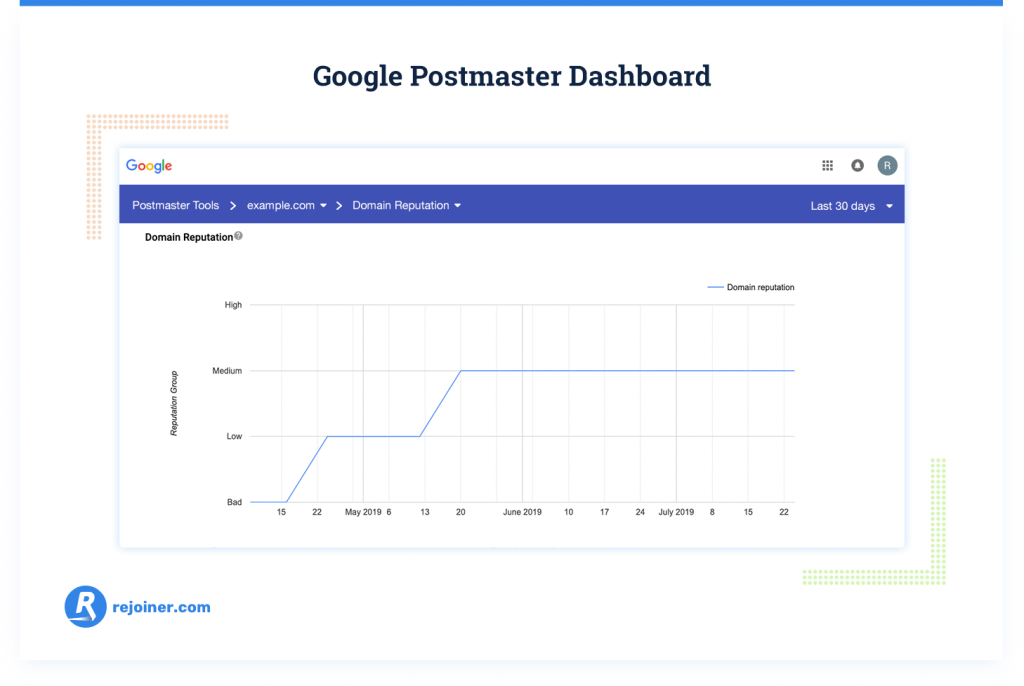Viewport: 1024px width, 686px height.
Task: Click the chevron after Postmaster Tools breadcrumb
Action: tap(233, 205)
